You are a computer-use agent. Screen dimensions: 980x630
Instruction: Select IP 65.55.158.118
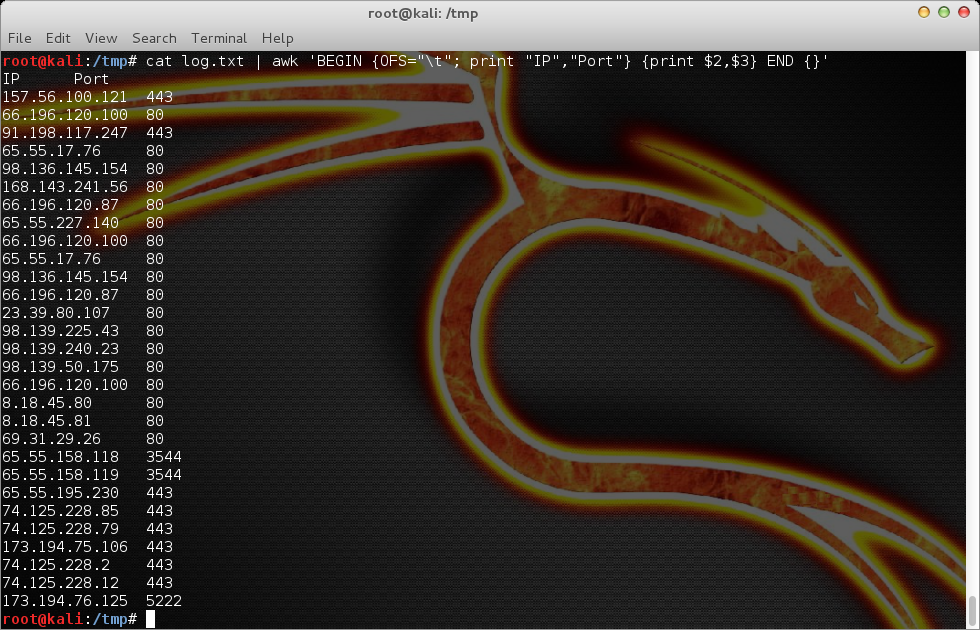coord(60,457)
